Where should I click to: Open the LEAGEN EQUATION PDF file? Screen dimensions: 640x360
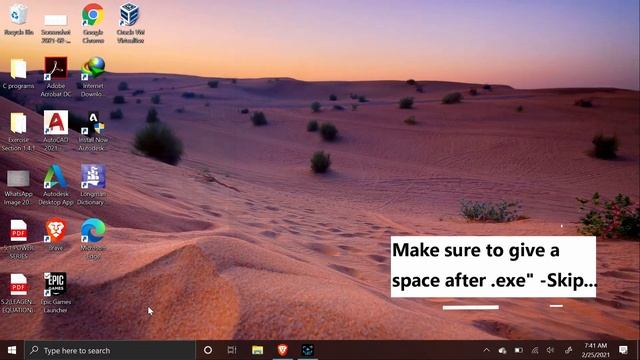click(18, 293)
